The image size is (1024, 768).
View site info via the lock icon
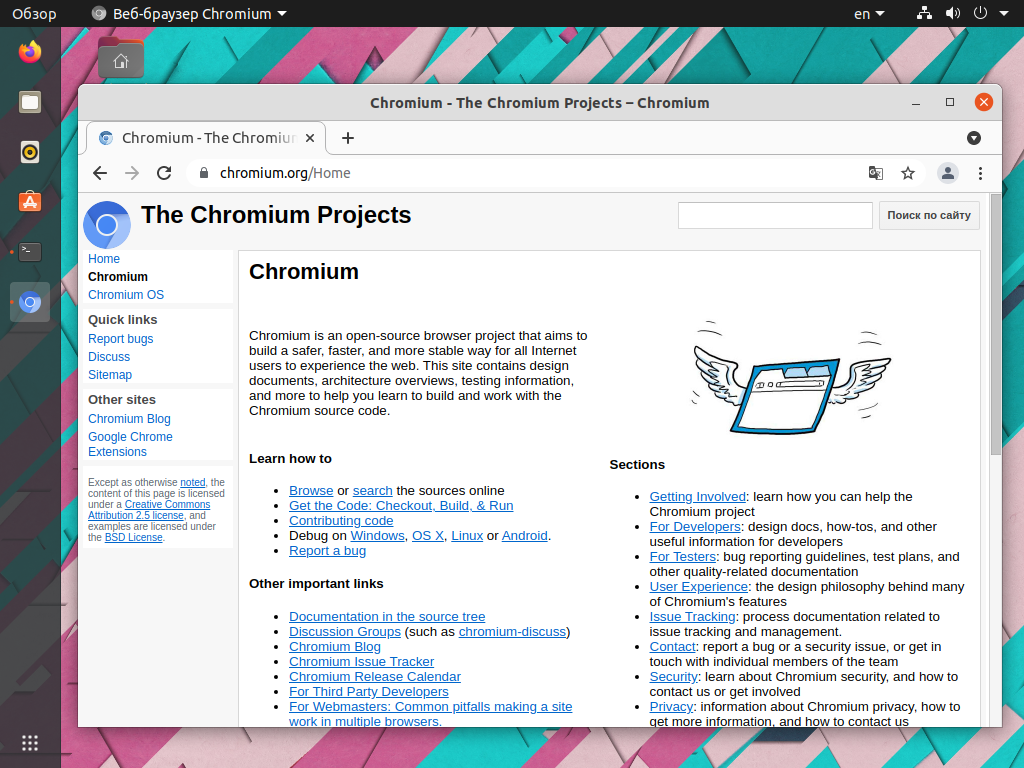[204, 173]
